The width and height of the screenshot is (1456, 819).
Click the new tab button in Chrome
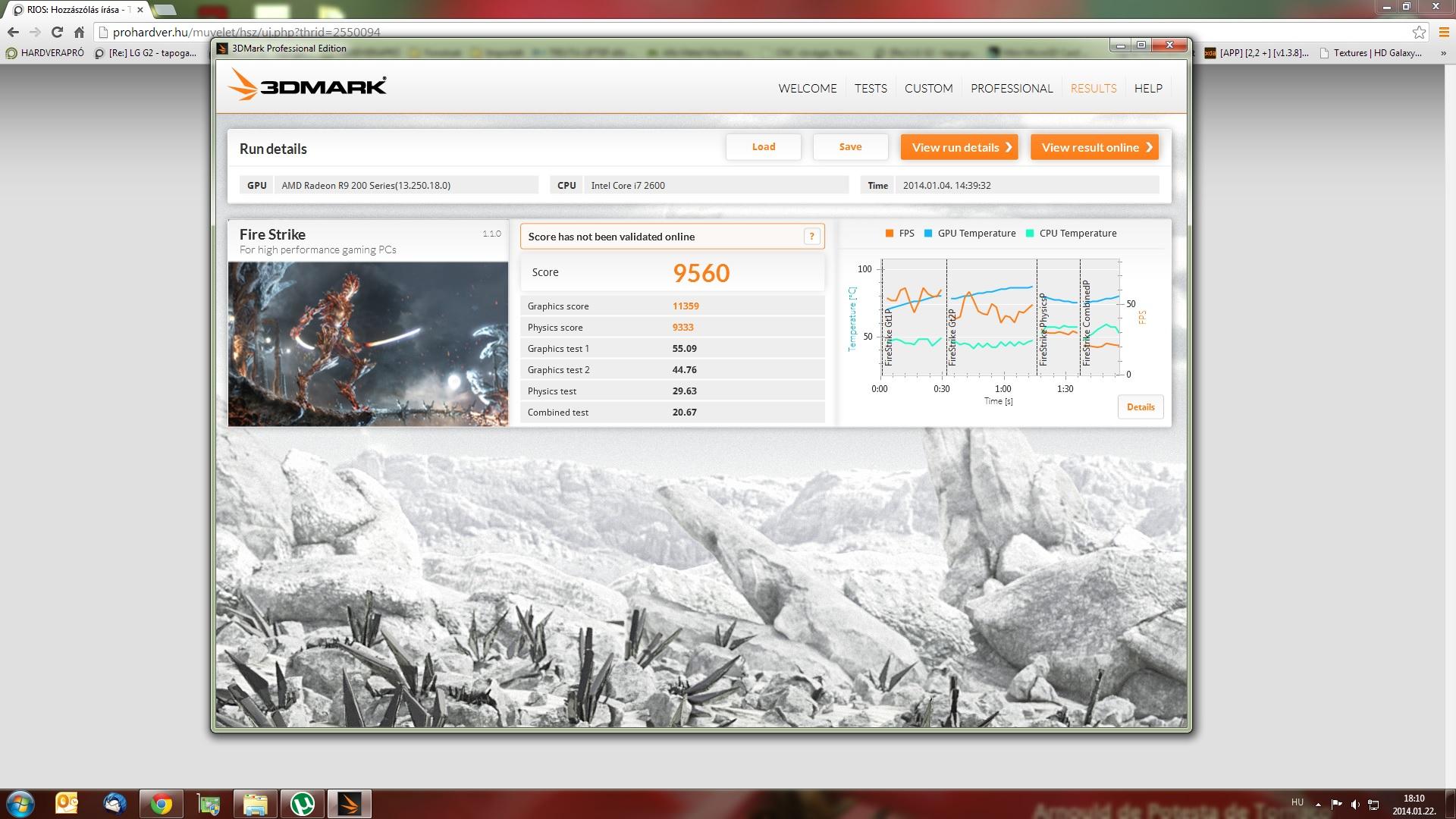tap(165, 10)
